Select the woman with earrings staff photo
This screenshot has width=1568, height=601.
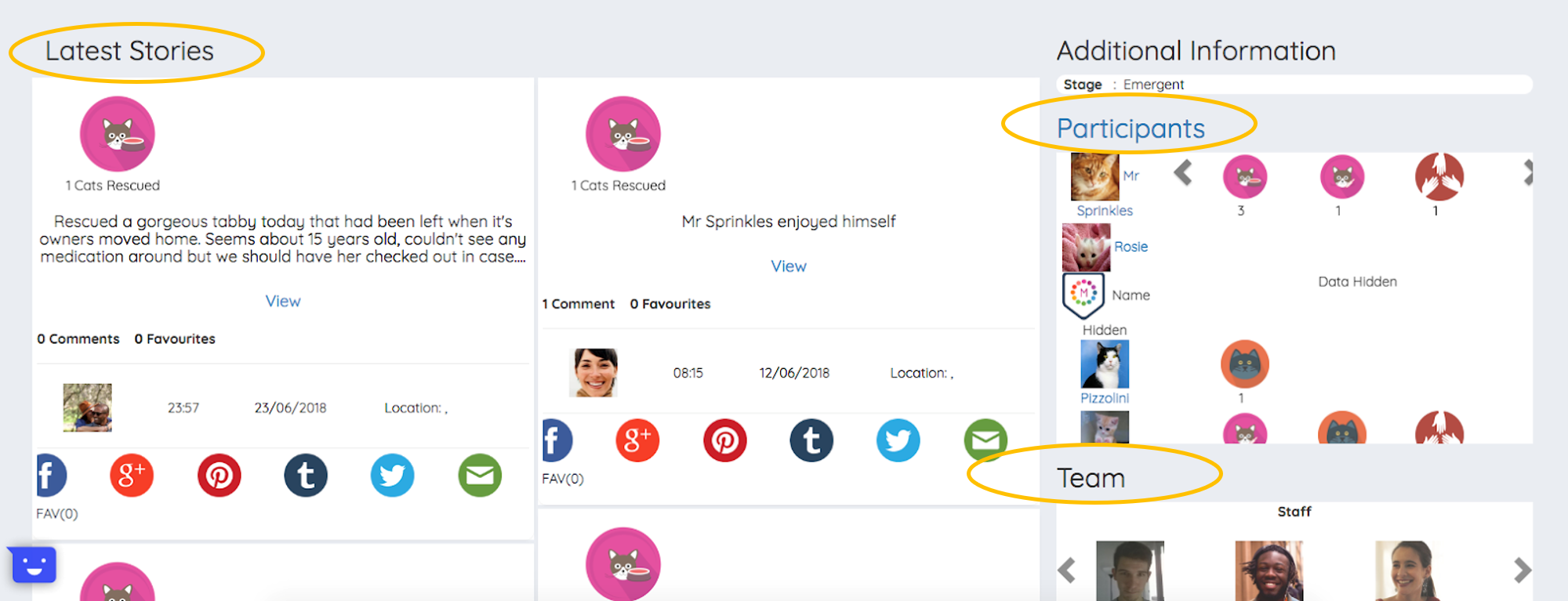(x=1408, y=570)
